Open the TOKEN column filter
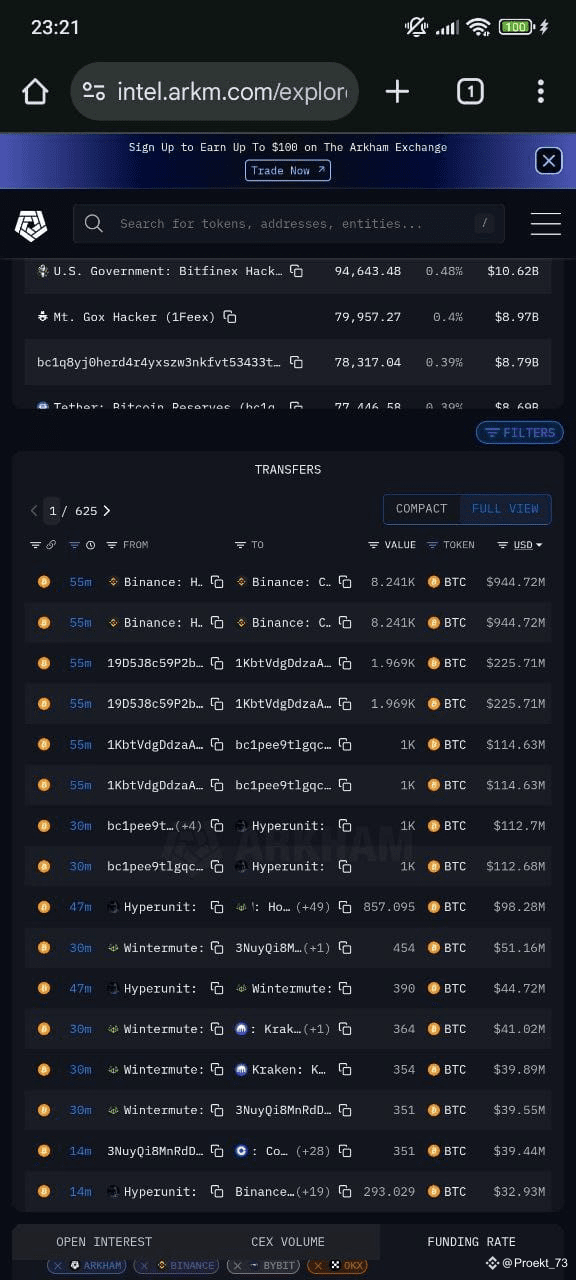The height and width of the screenshot is (1280, 576). coord(451,545)
